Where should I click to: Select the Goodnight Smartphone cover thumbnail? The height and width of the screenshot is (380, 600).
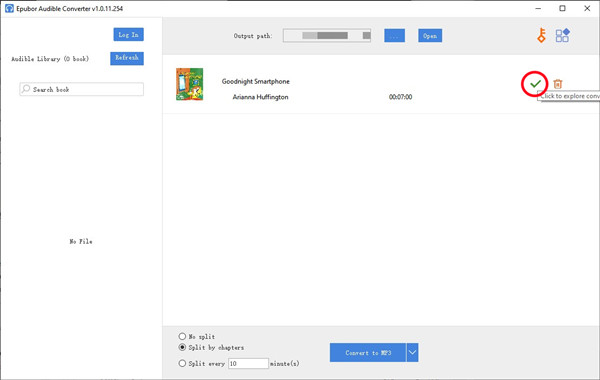[x=189, y=84]
